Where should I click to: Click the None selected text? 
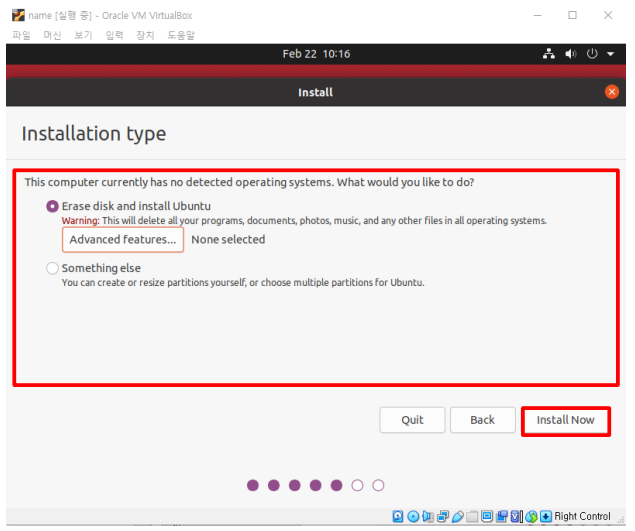click(x=228, y=240)
